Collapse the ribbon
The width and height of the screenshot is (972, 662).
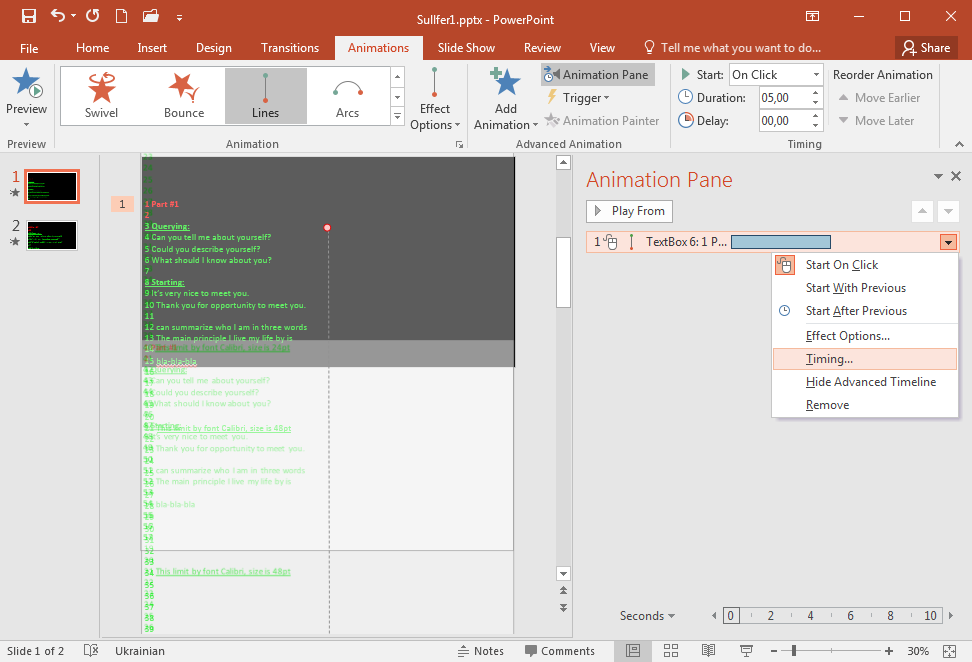(959, 144)
